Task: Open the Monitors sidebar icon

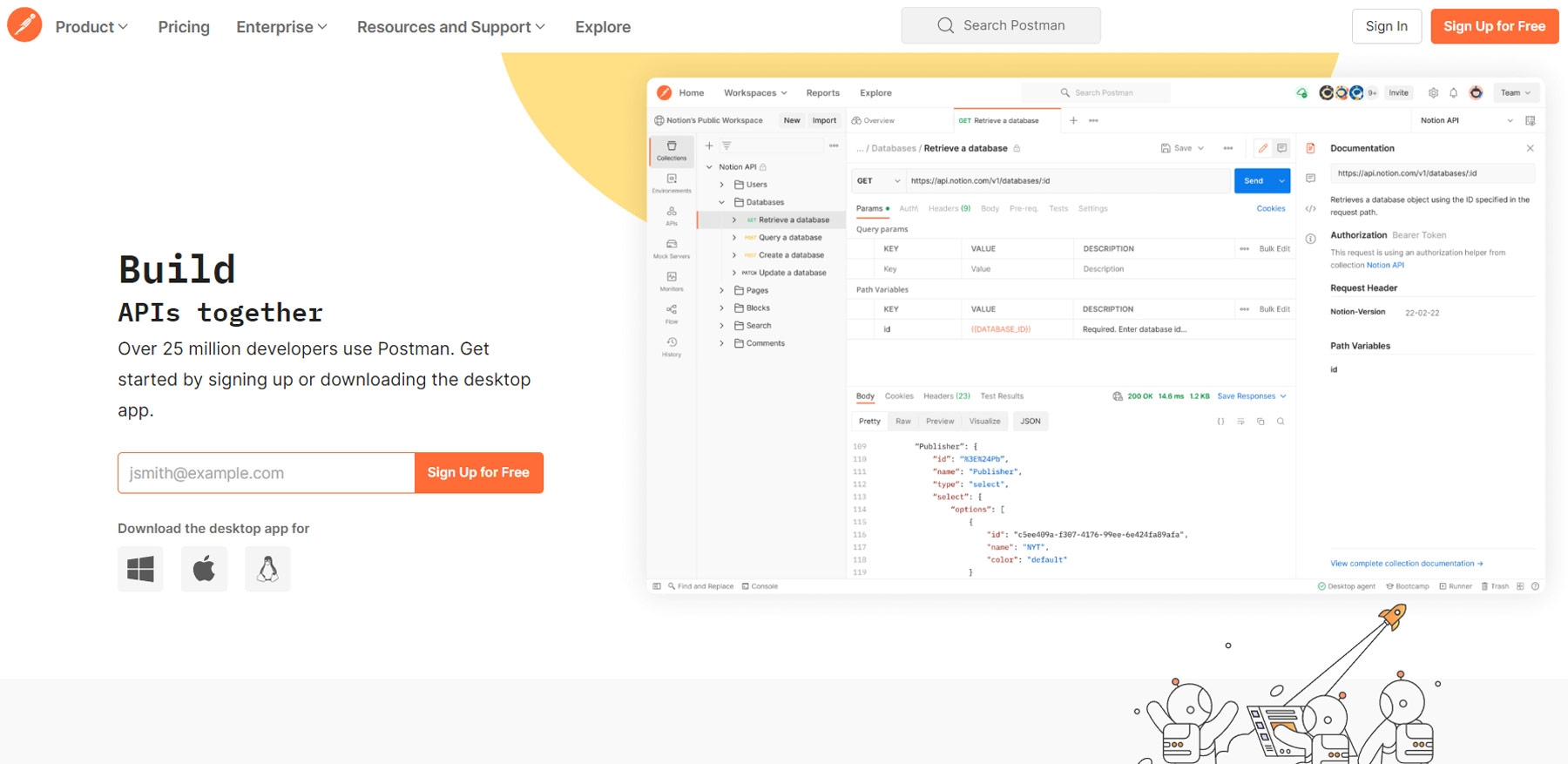Action: click(672, 281)
